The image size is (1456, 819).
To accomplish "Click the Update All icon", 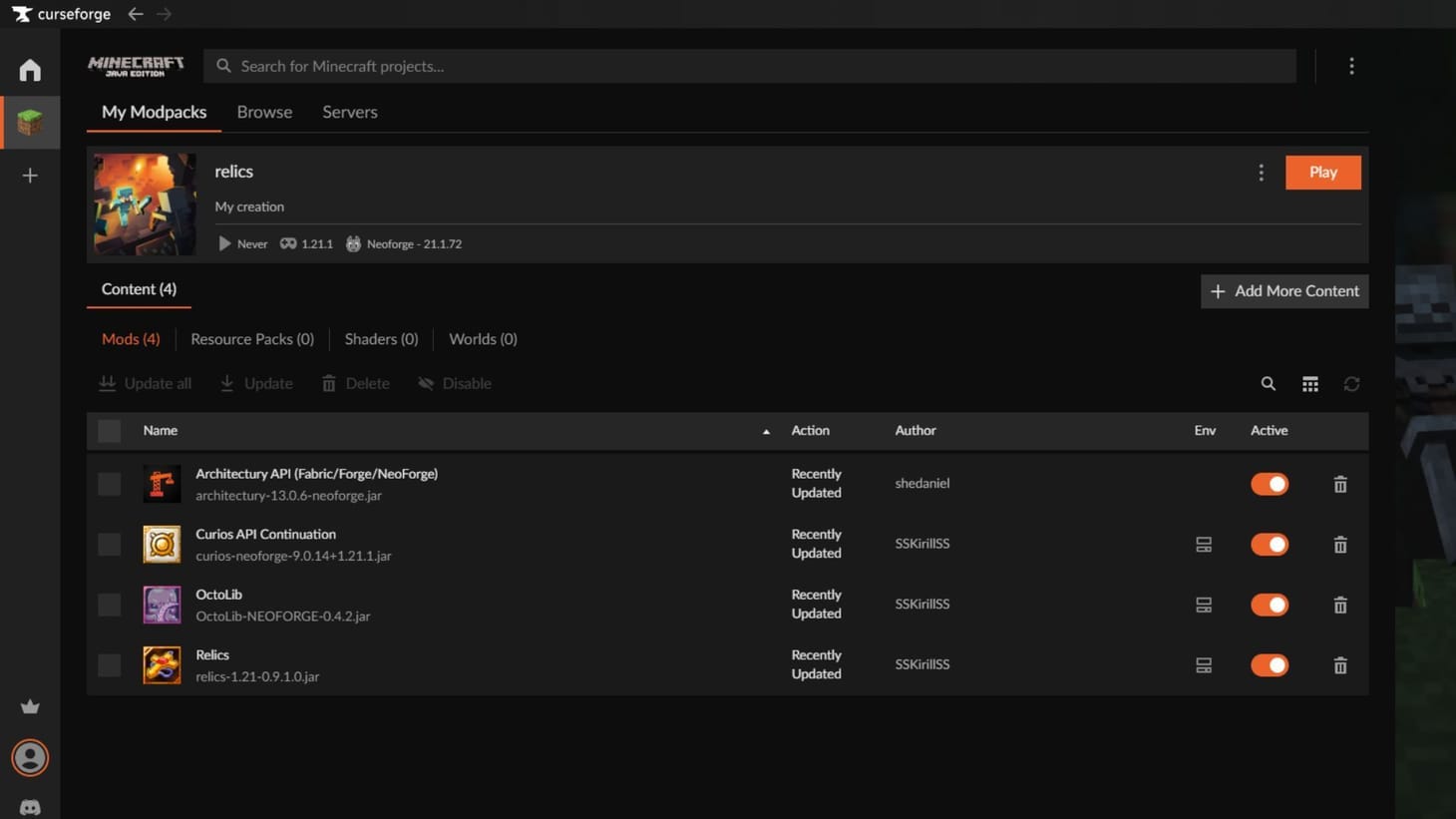I will [x=107, y=383].
